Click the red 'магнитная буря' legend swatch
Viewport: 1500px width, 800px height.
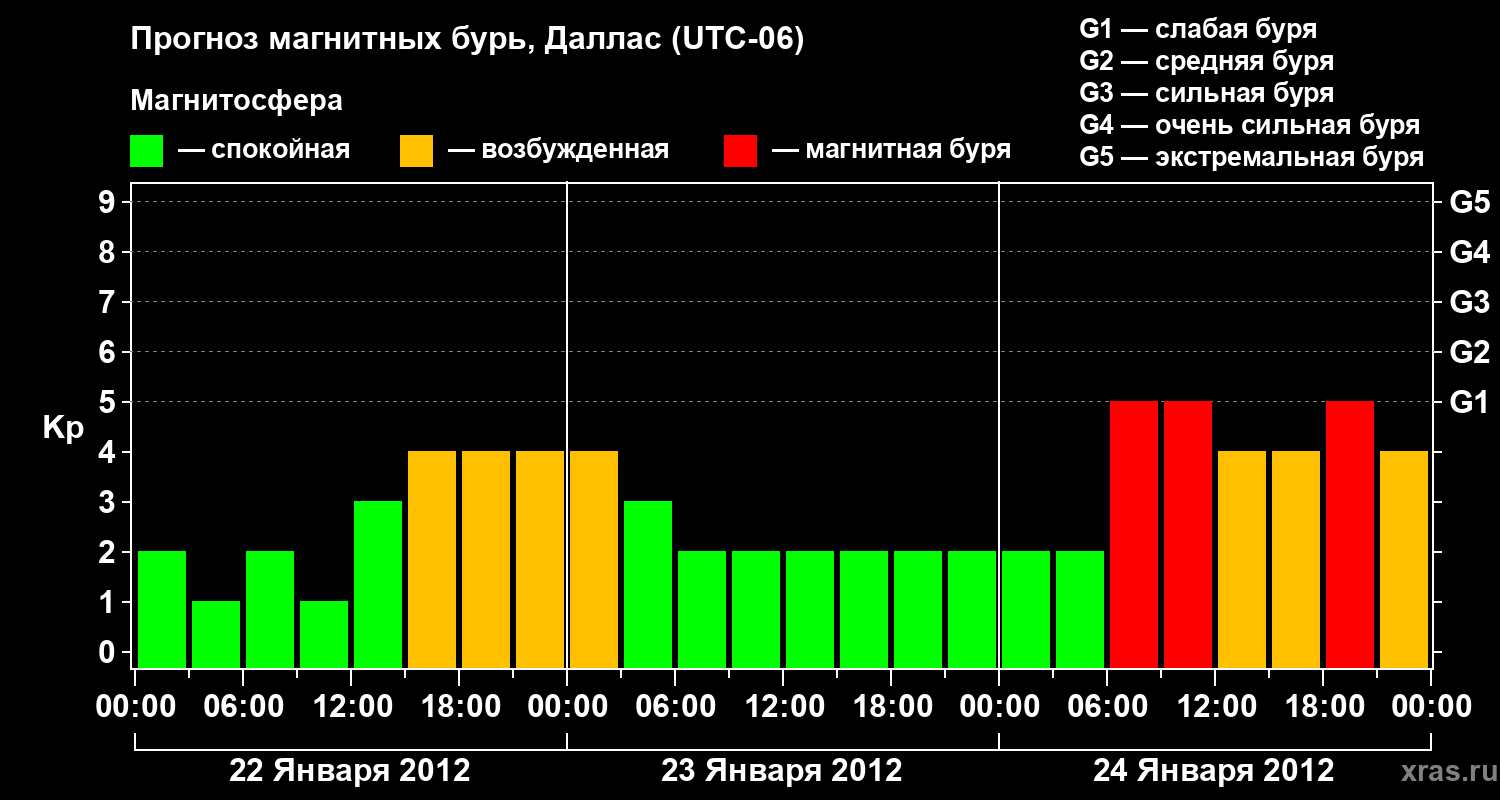pyautogui.click(x=740, y=151)
